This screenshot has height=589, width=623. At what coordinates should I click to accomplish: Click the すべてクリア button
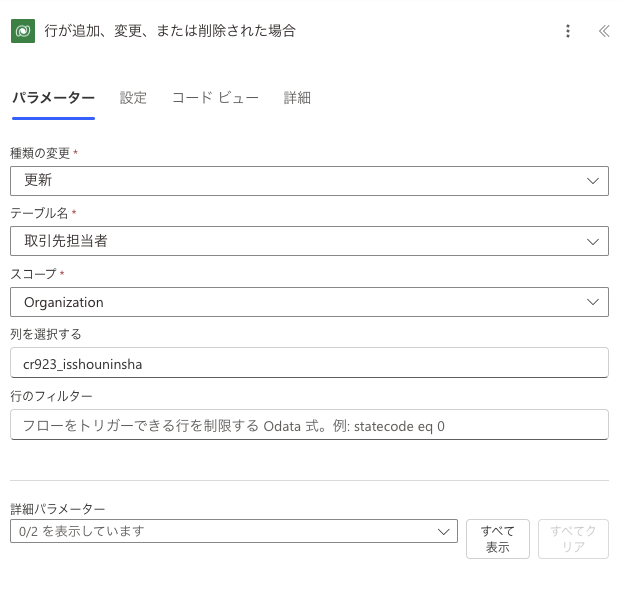[573, 539]
